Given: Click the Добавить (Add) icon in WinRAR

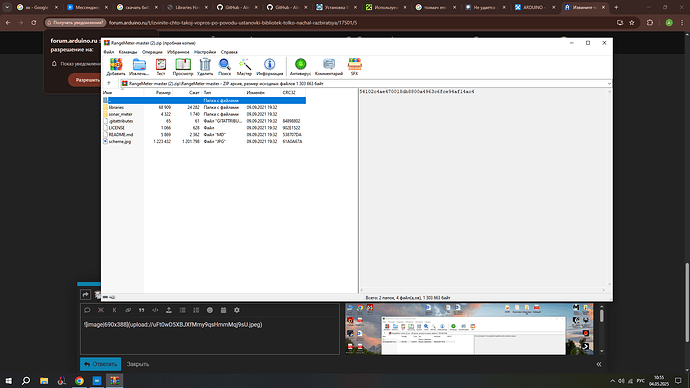Looking at the screenshot, I should coord(116,67).
